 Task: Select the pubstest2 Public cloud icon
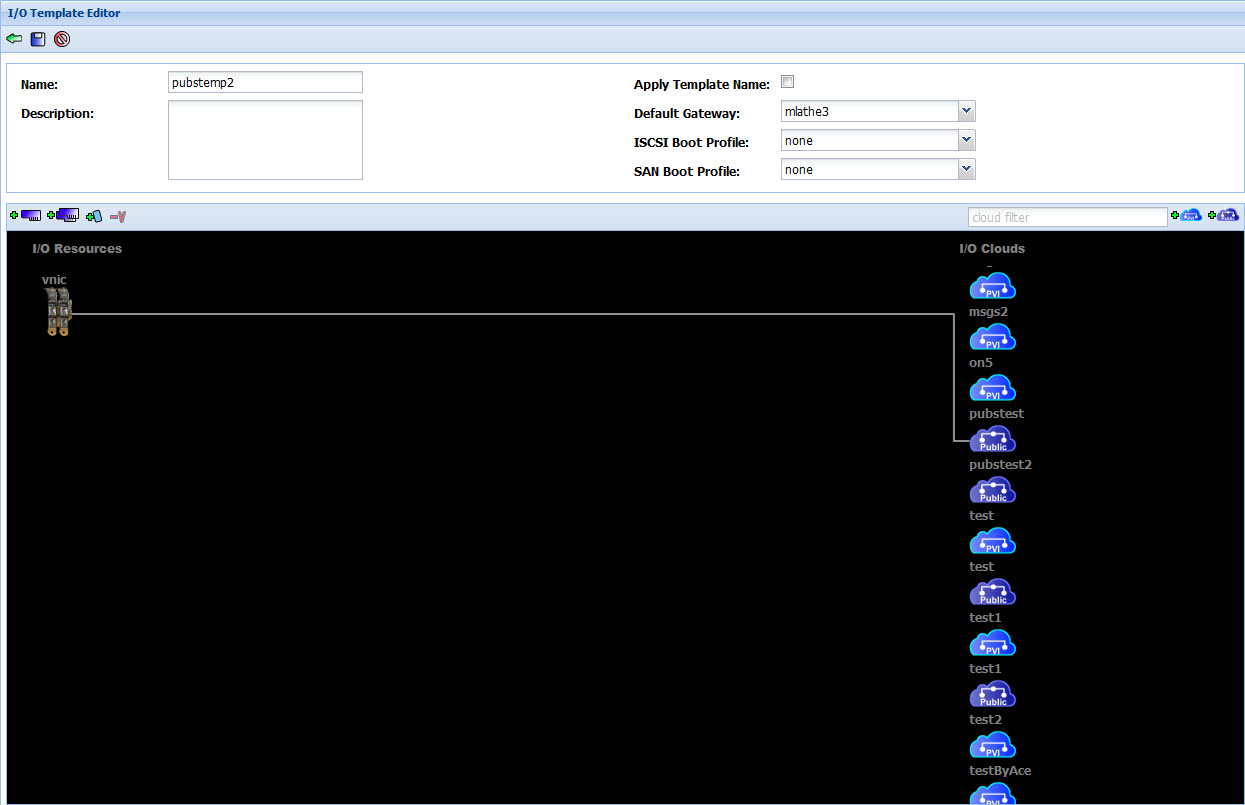point(992,440)
